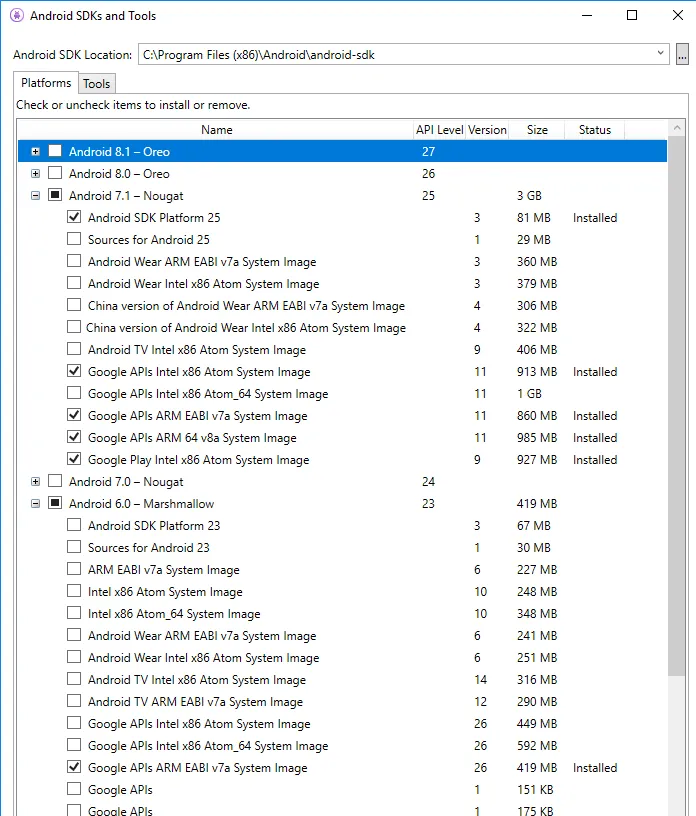
Task: Select 'Google APIs Intel x86 Atom_64 System Image' 1 GB row
Action: [x=208, y=394]
